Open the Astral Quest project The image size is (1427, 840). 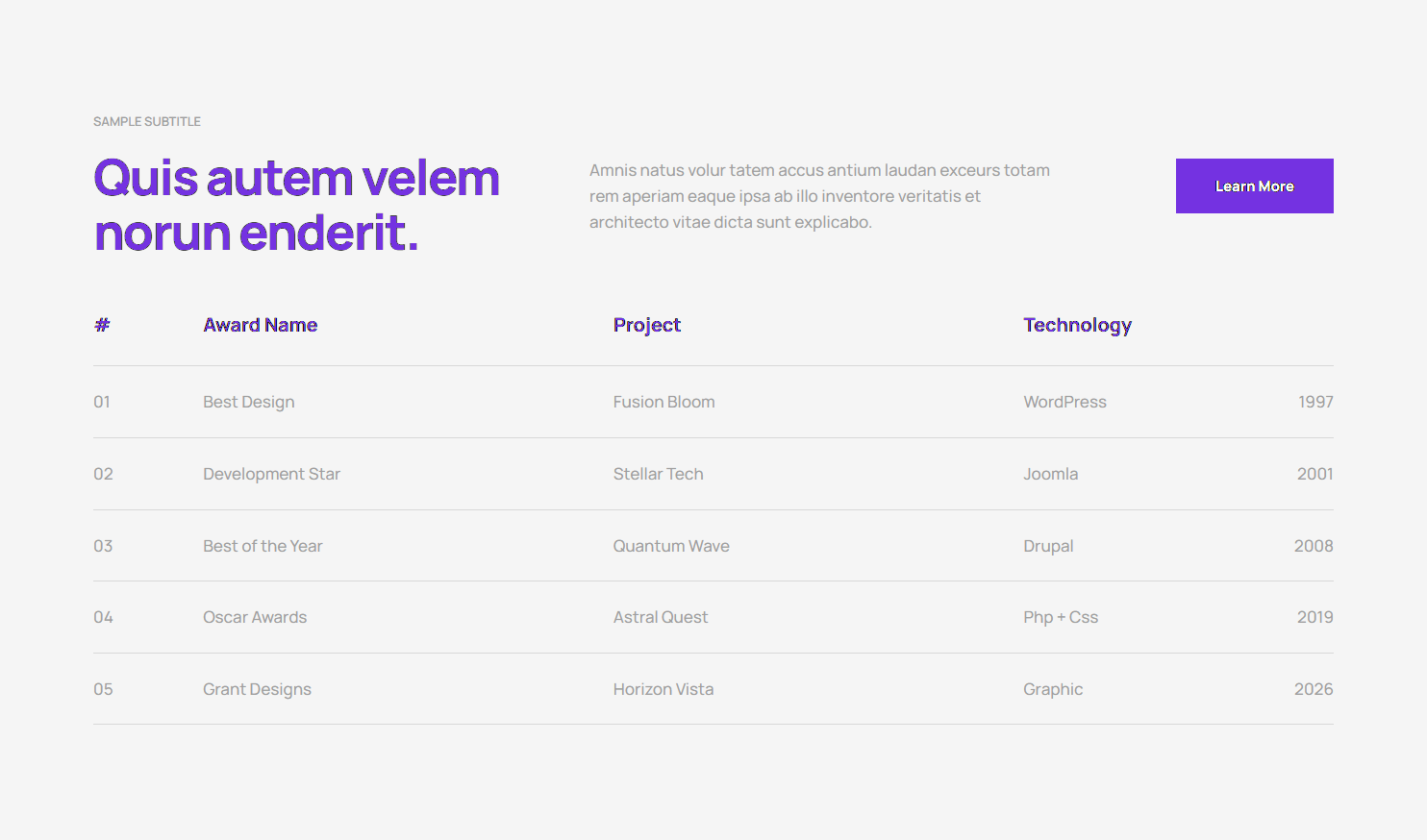click(660, 617)
